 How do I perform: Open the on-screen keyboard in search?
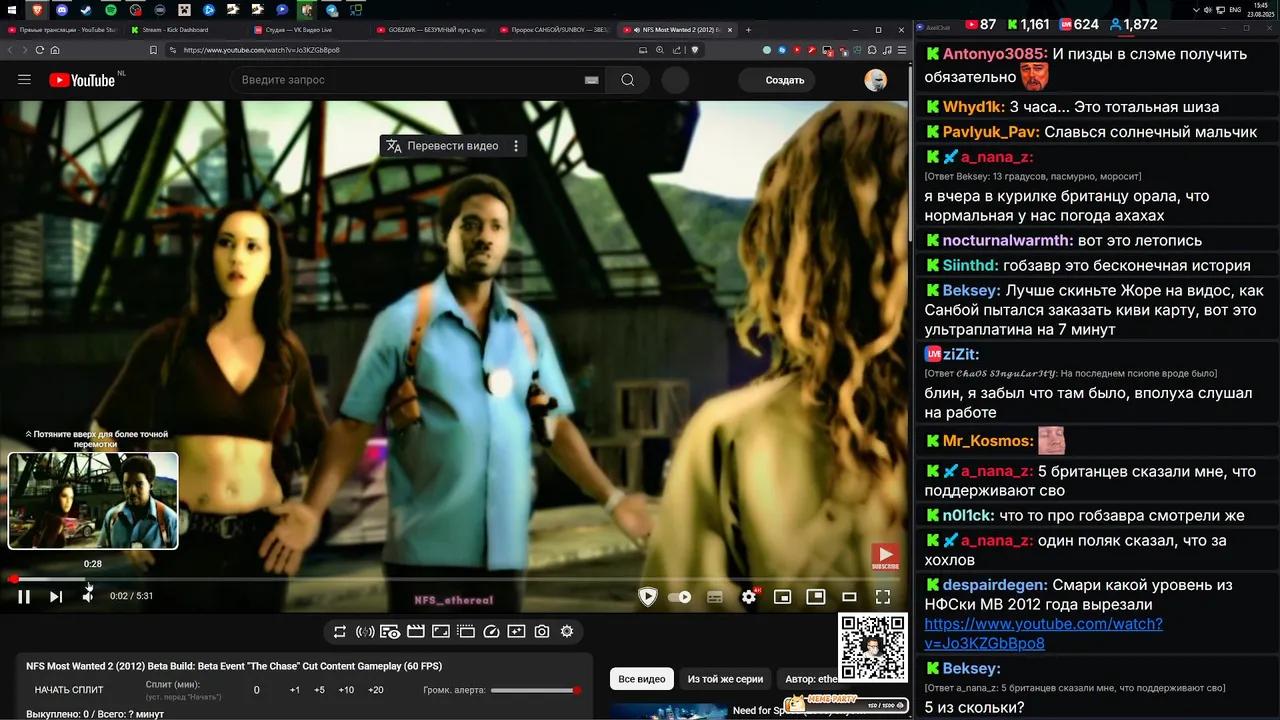click(591, 80)
